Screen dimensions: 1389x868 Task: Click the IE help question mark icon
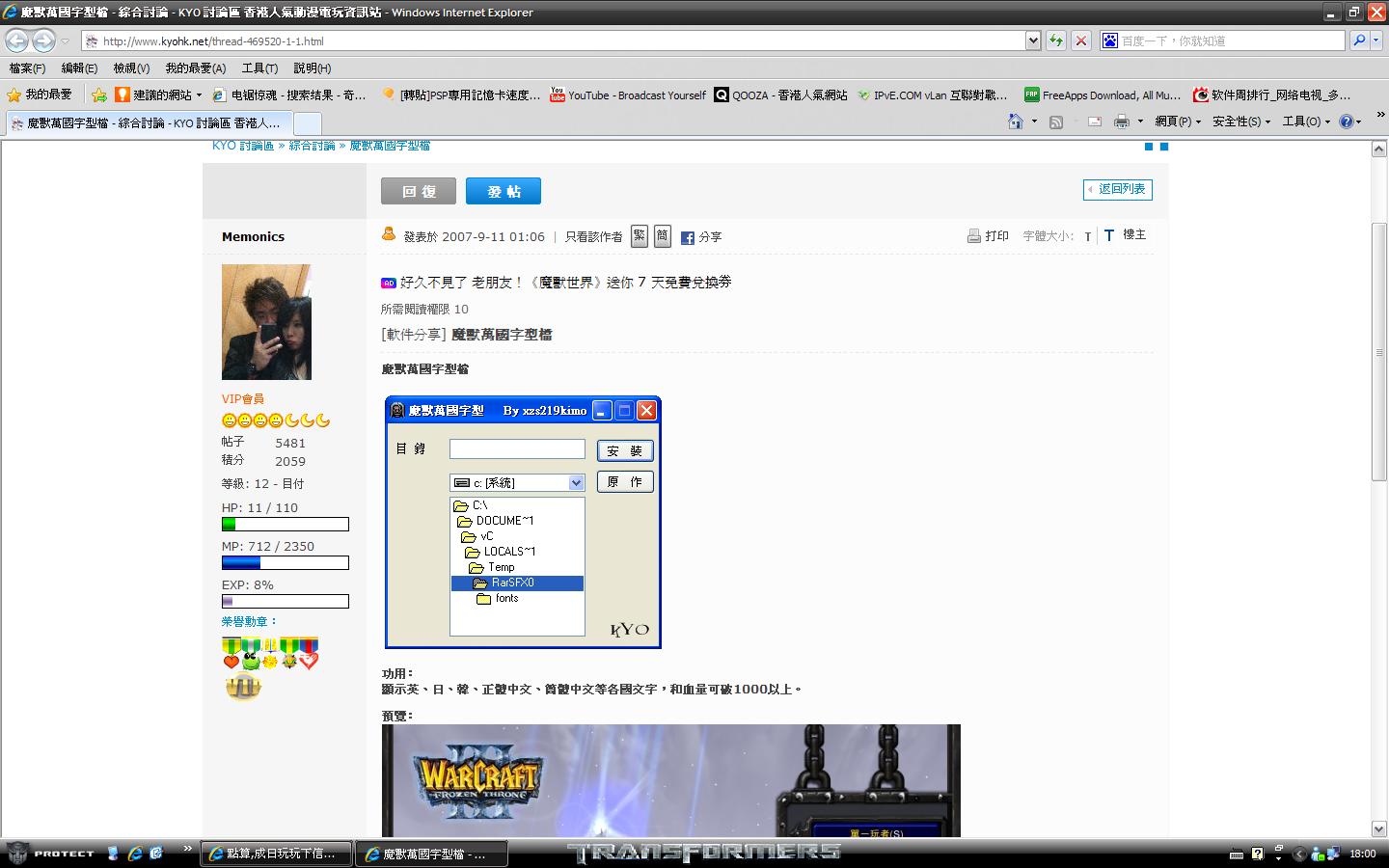coord(1347,122)
